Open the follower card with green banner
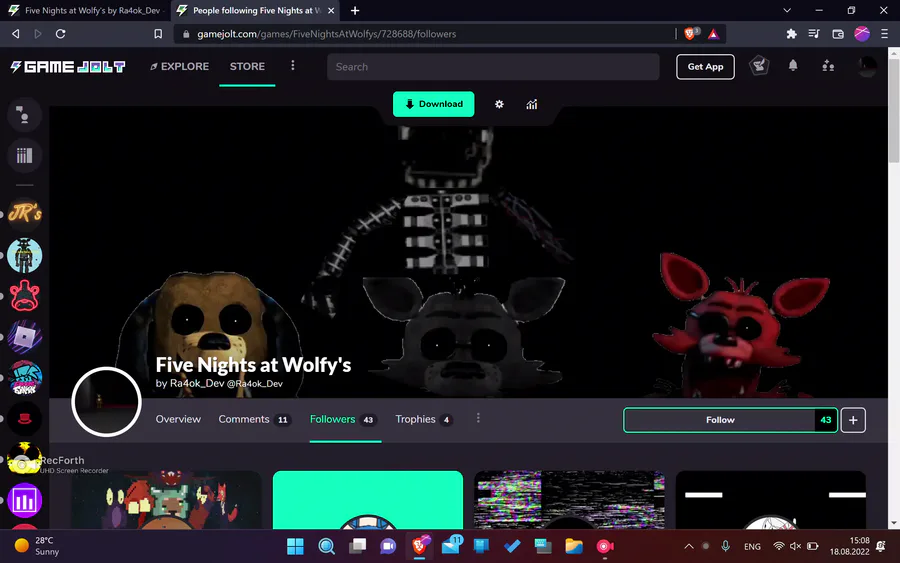This screenshot has height=563, width=900. [x=367, y=500]
